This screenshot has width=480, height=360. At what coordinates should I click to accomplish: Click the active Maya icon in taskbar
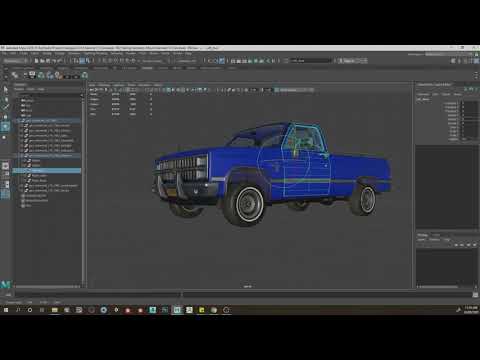[x=177, y=310]
